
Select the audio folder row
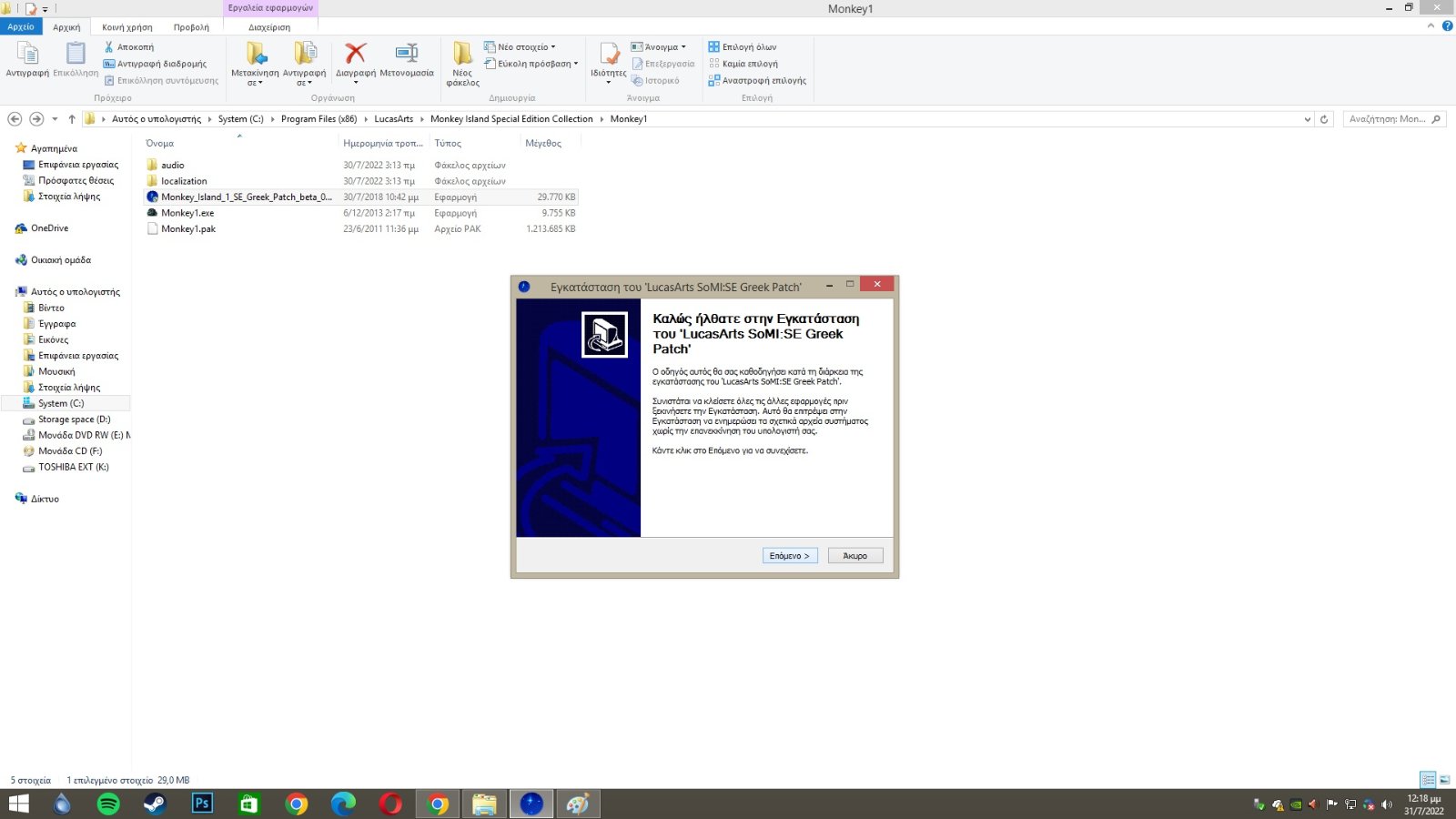pyautogui.click(x=361, y=166)
